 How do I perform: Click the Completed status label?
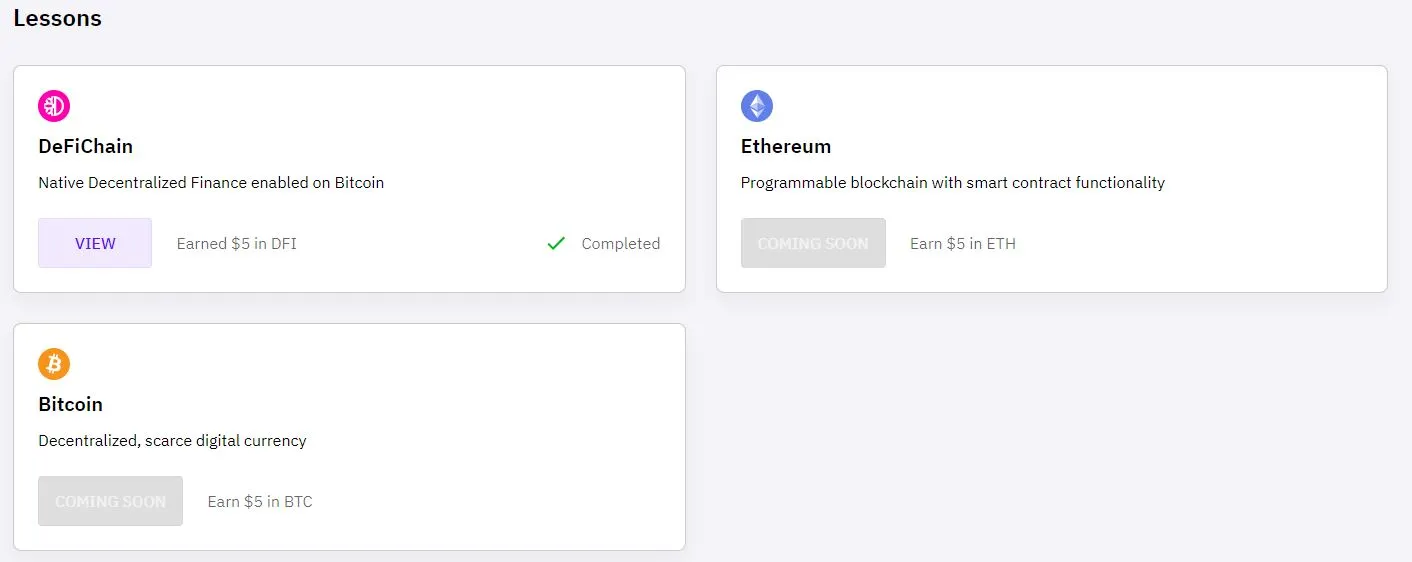coord(621,243)
